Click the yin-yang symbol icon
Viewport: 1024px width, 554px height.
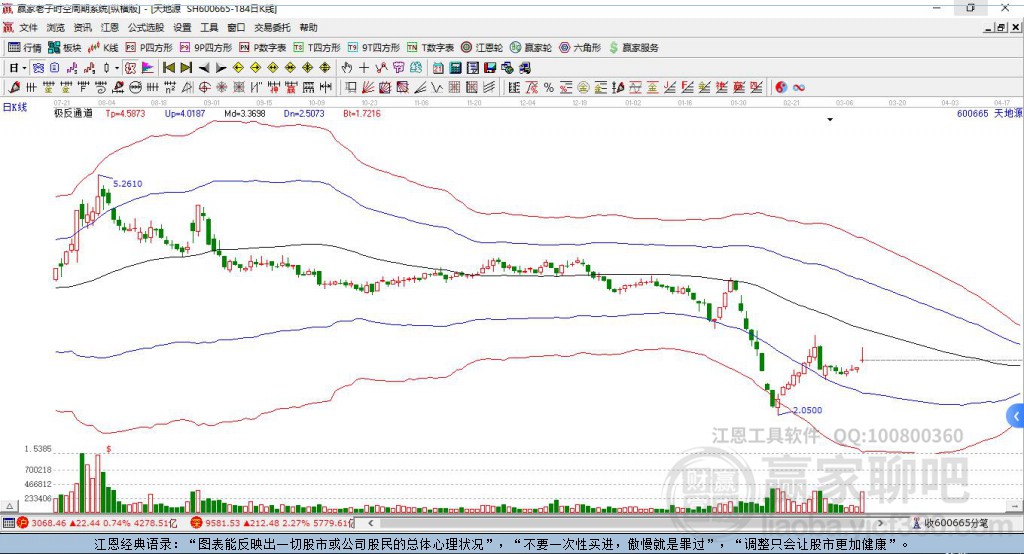(x=781, y=87)
